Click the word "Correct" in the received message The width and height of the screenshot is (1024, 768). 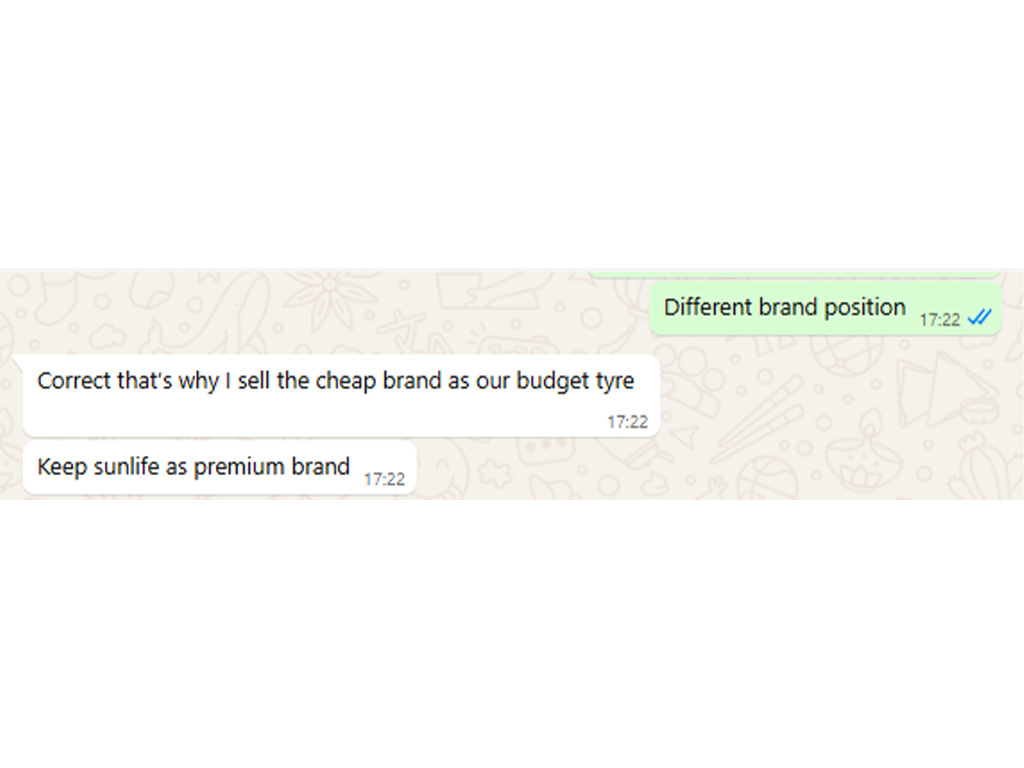[73, 381]
